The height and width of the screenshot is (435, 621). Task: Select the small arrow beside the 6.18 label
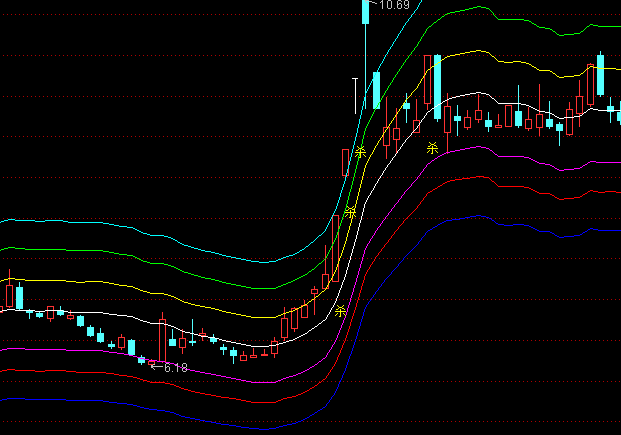(153, 367)
